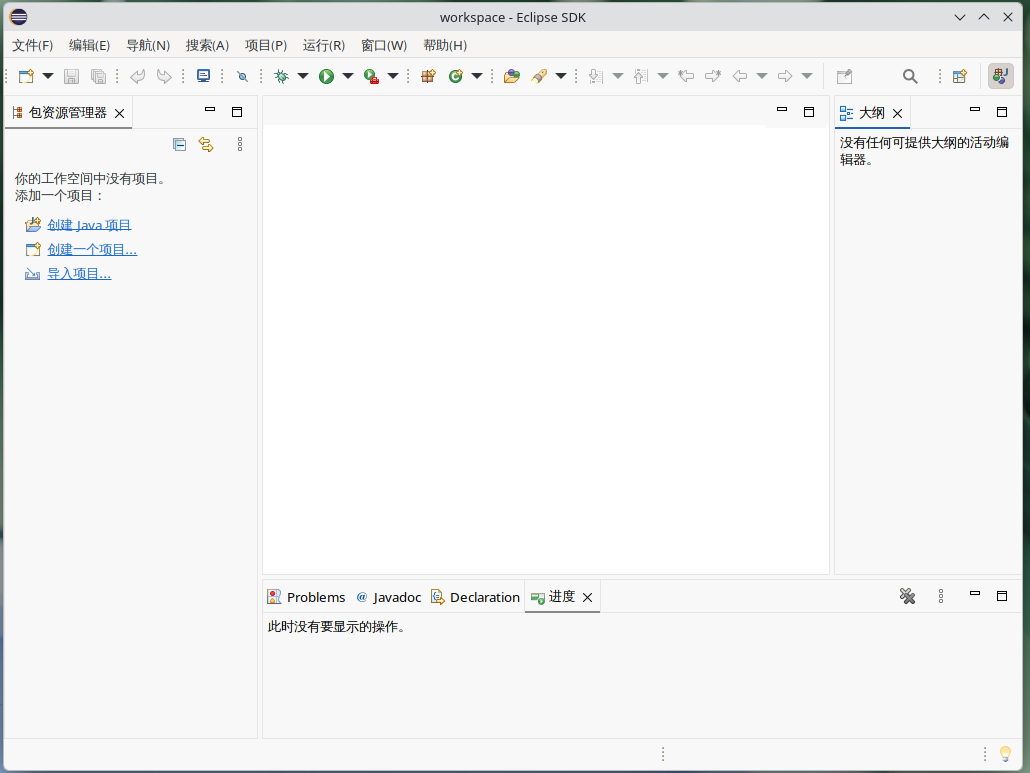Open the 编辑(E) menu

(x=89, y=45)
